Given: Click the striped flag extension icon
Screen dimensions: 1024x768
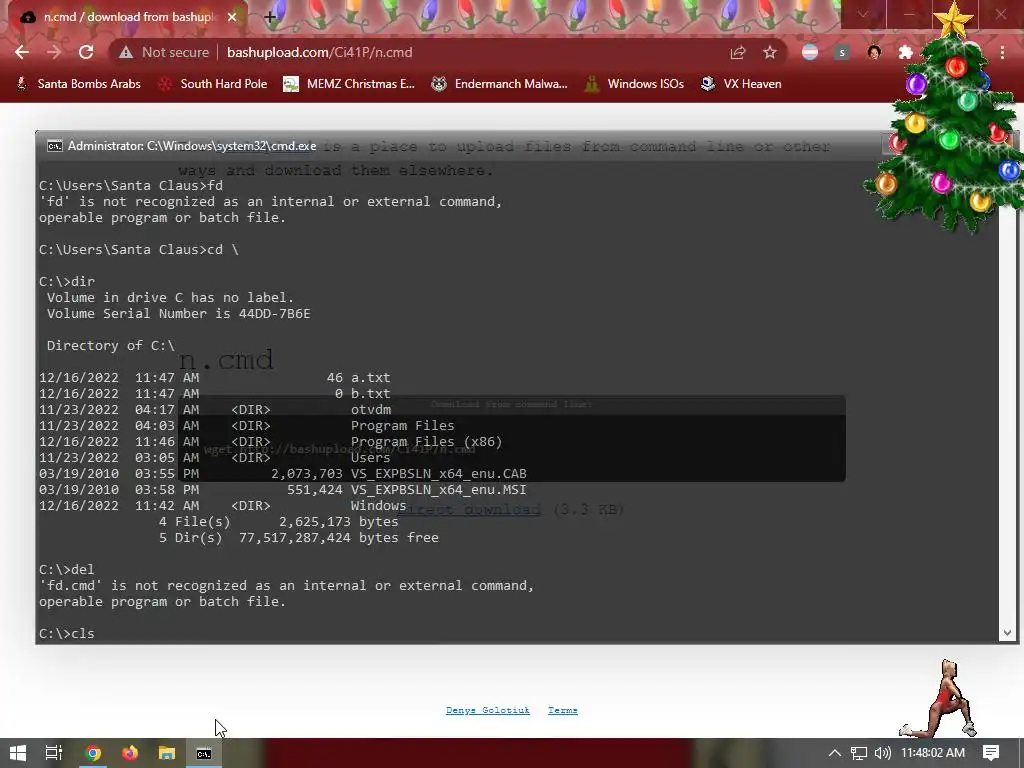Looking at the screenshot, I should [x=810, y=52].
